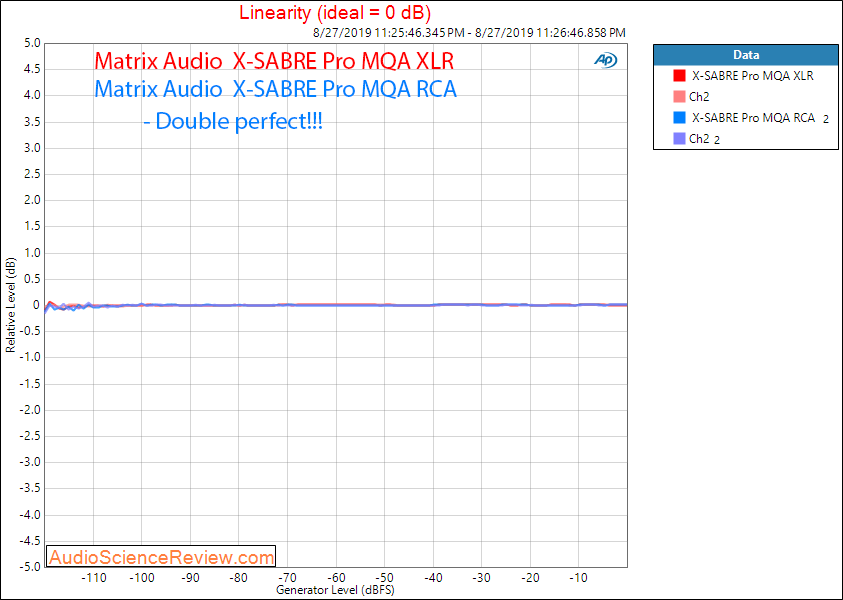Screen dimensions: 843x600
Task: Click the 0 tick on the vertical axis
Action: coord(37,305)
